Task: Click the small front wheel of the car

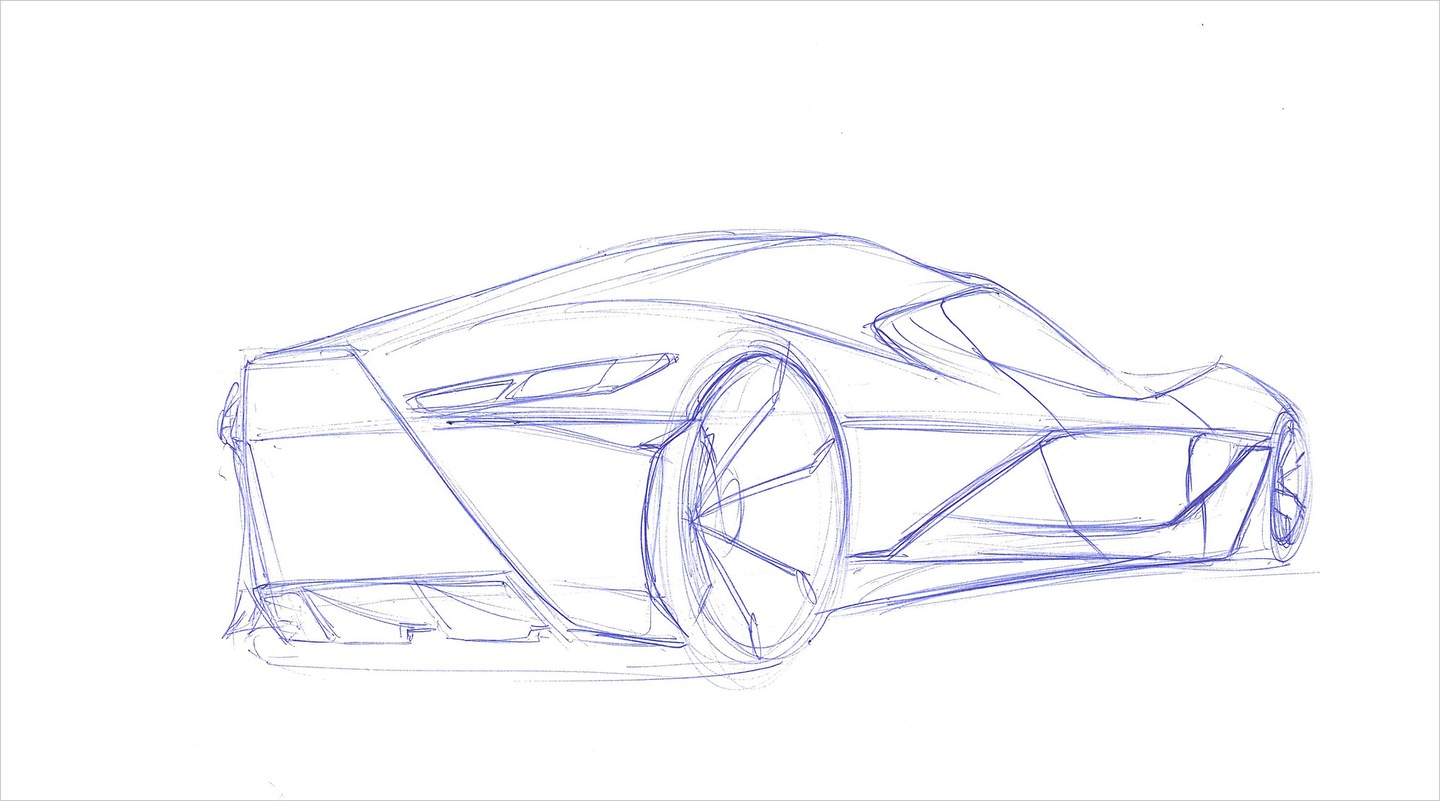Action: (1288, 483)
